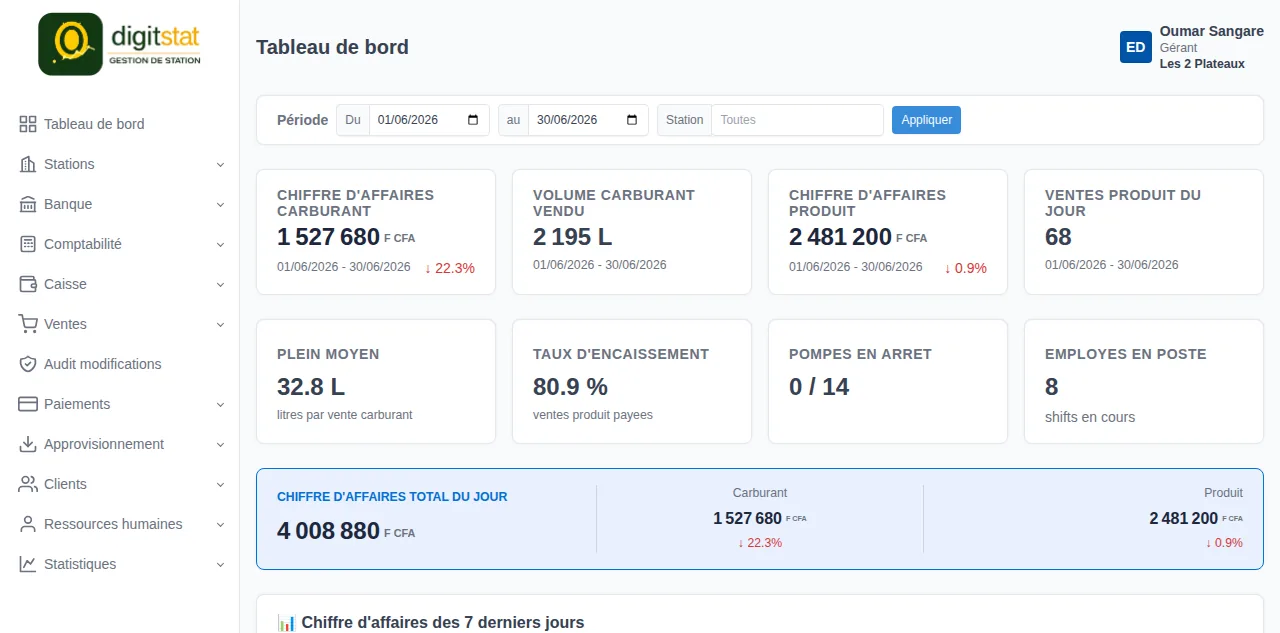Click the Les 2 Plateaux station label
Image resolution: width=1280 pixels, height=633 pixels.
pos(1202,64)
